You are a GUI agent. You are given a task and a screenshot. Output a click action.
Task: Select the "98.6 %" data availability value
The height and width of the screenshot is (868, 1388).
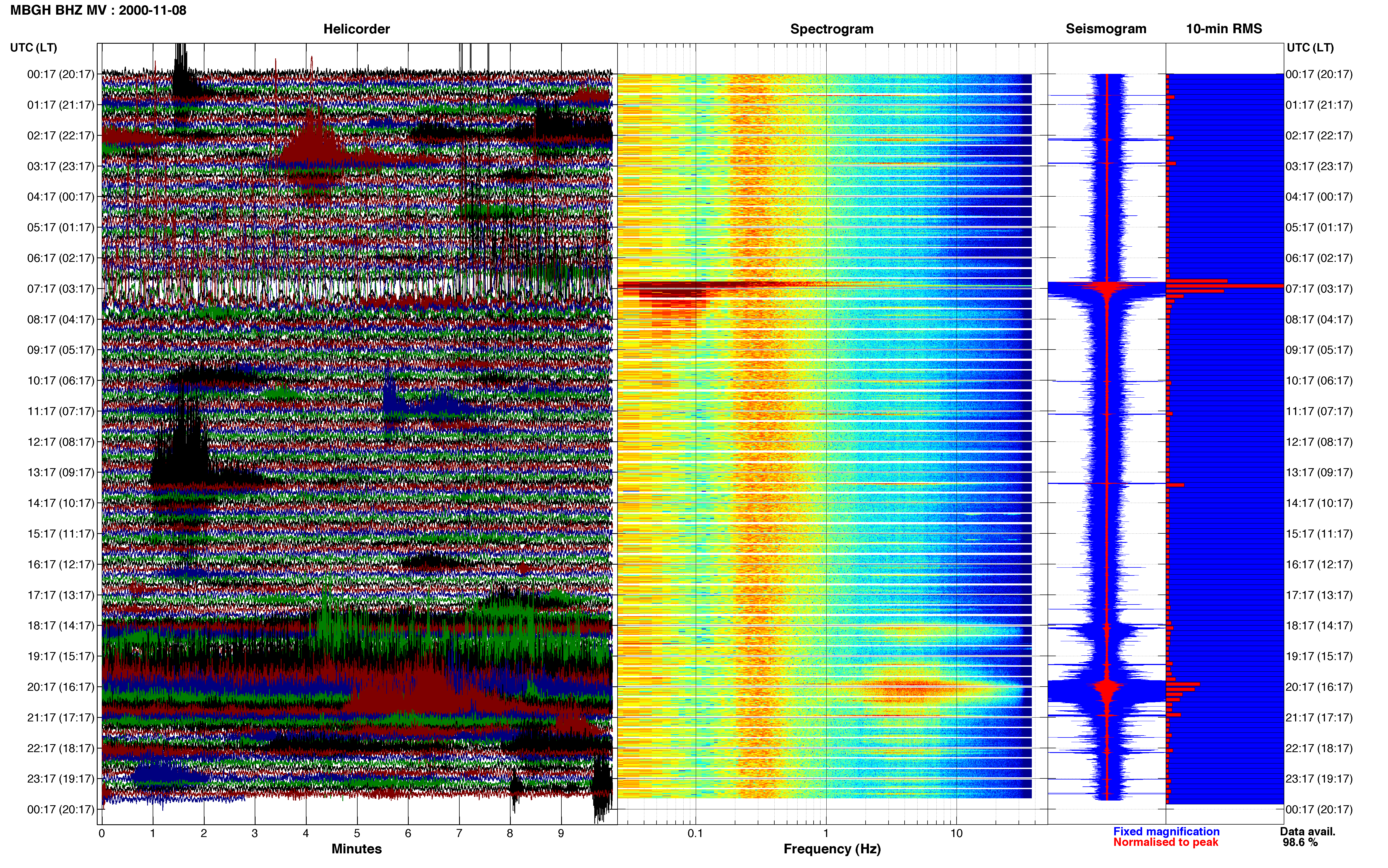(1300, 842)
